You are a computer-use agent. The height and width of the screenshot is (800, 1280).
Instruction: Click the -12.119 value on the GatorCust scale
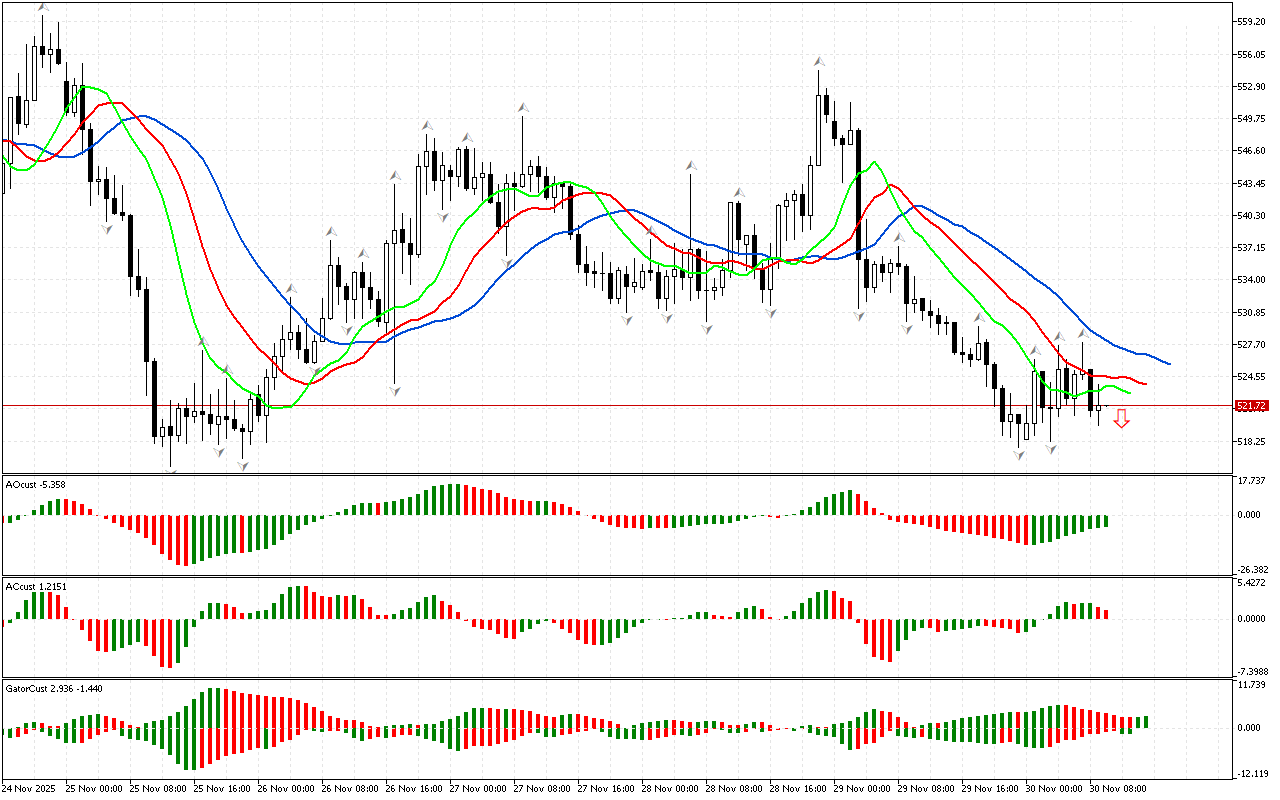pyautogui.click(x=1252, y=774)
